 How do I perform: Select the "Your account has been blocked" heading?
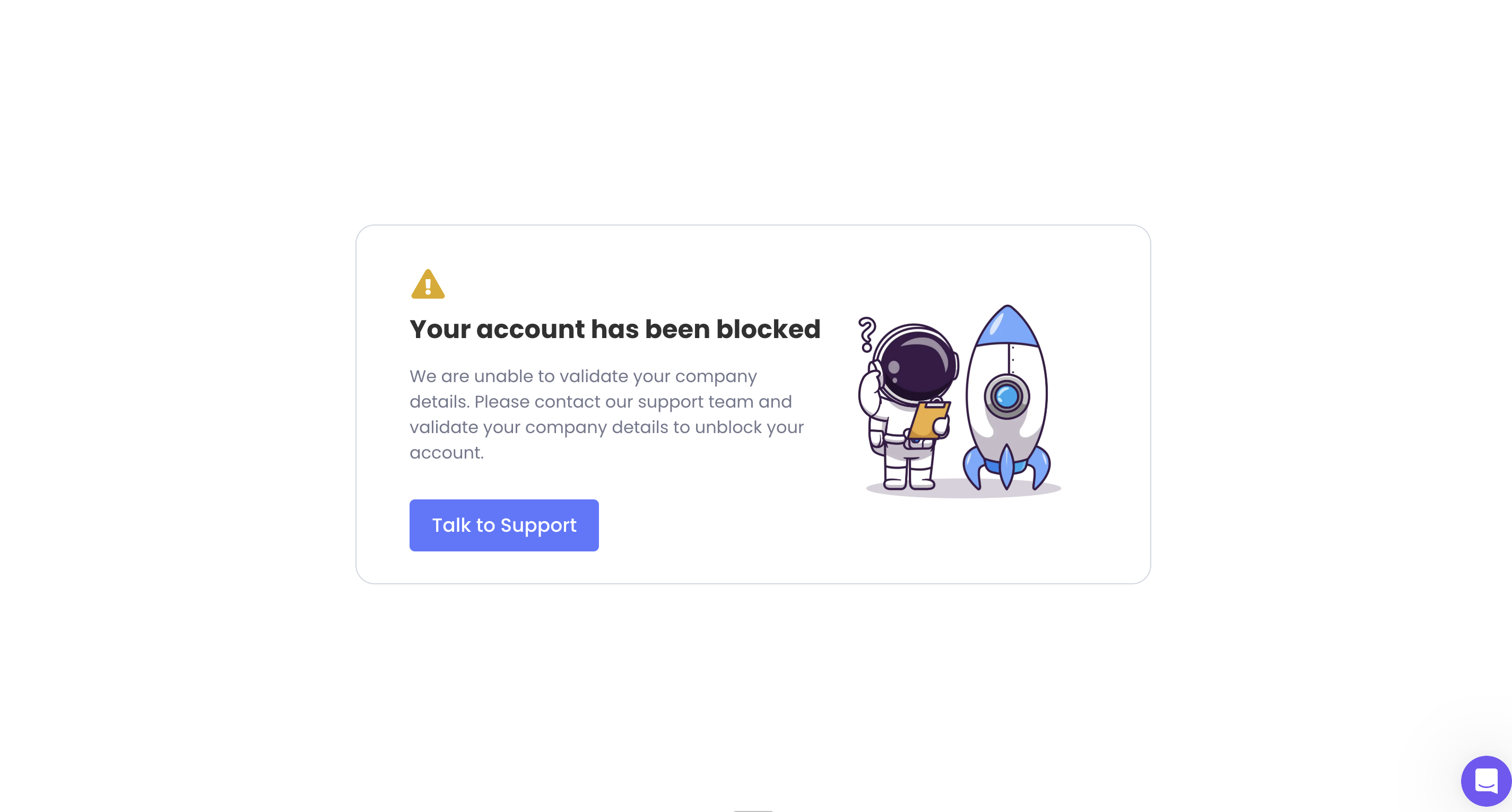click(614, 329)
